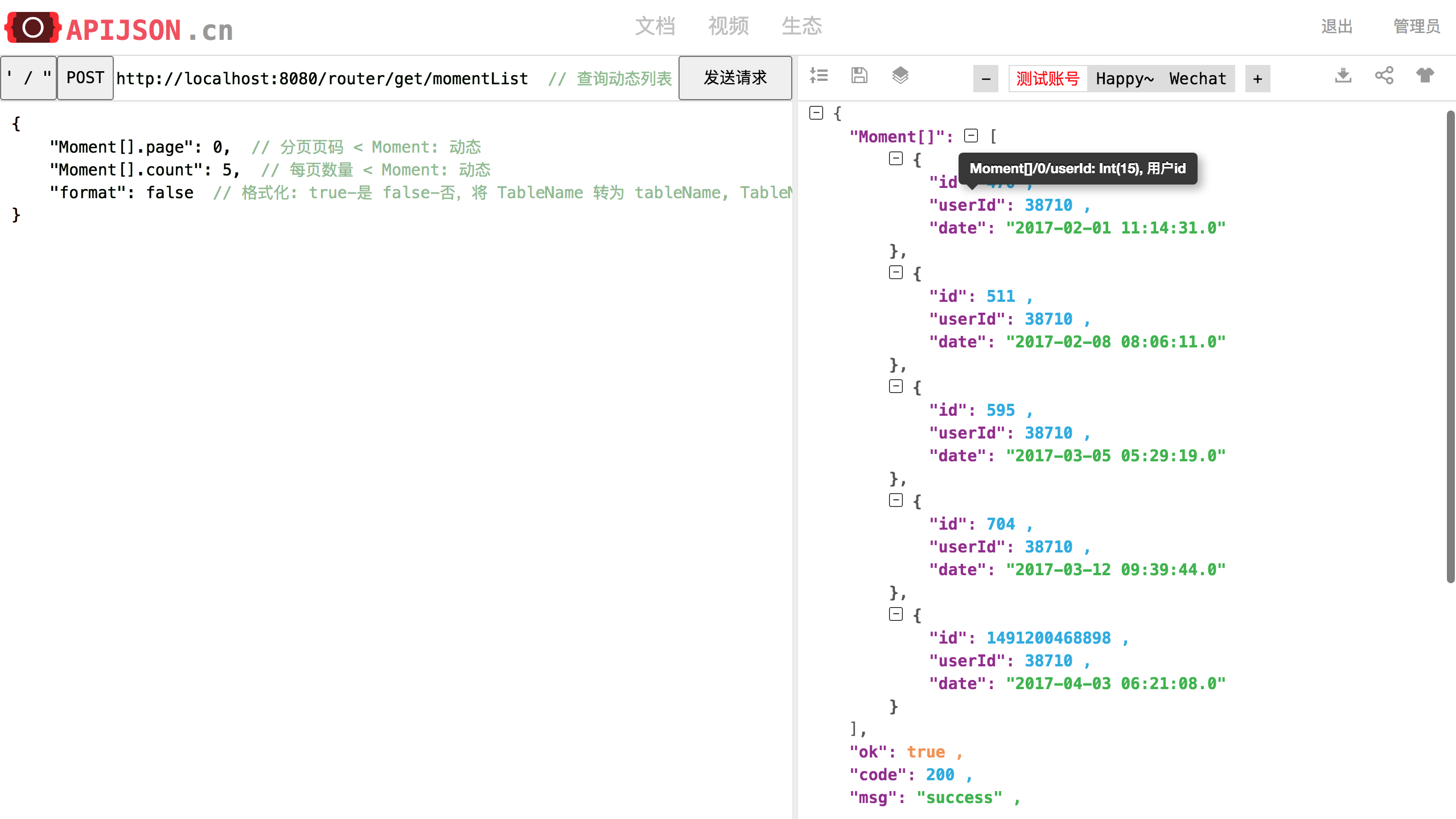Remove account with the minus button

coord(986,79)
